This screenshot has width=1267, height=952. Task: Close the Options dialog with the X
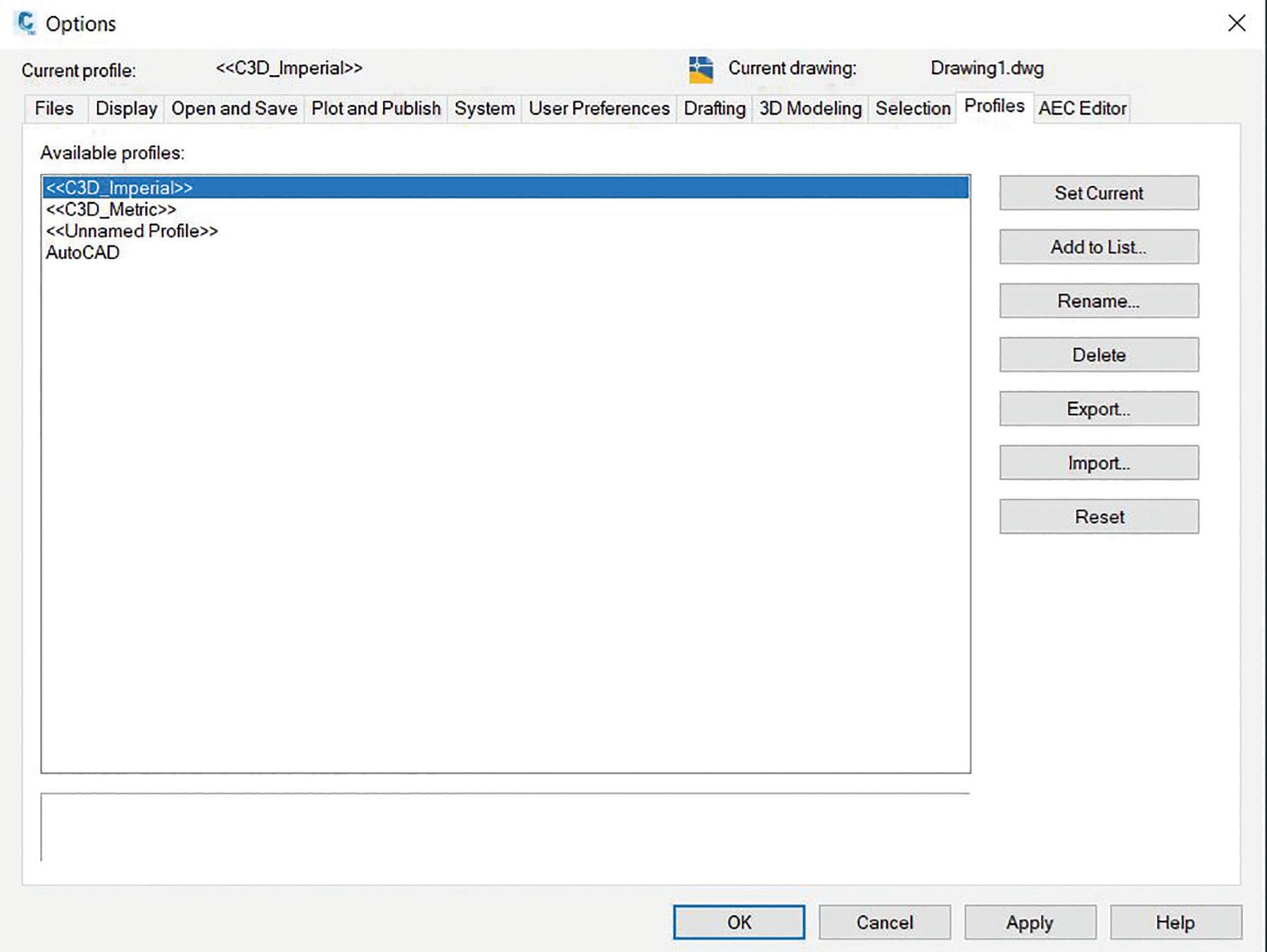[1237, 23]
